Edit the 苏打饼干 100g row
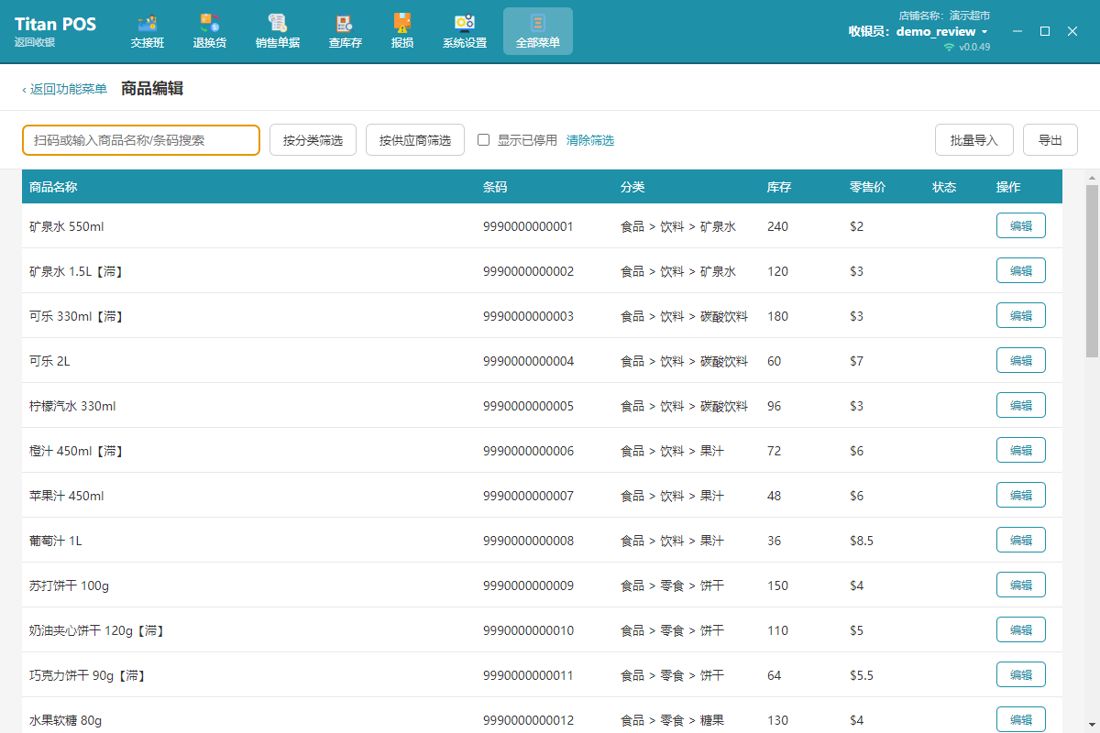 point(1021,585)
